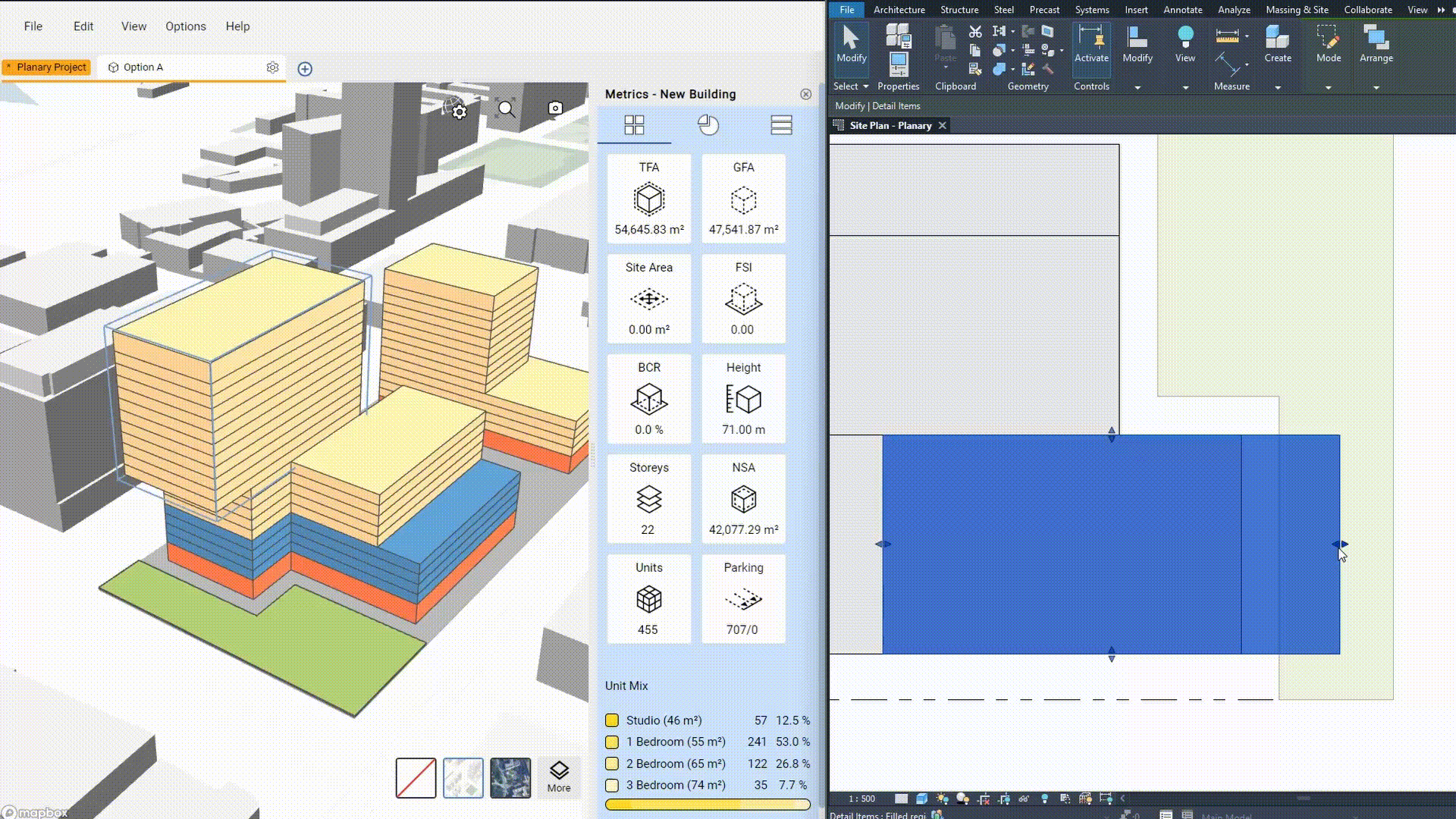Toggle Crop View icon in view control bar
This screenshot has height=819, width=1456.
pos(984,799)
